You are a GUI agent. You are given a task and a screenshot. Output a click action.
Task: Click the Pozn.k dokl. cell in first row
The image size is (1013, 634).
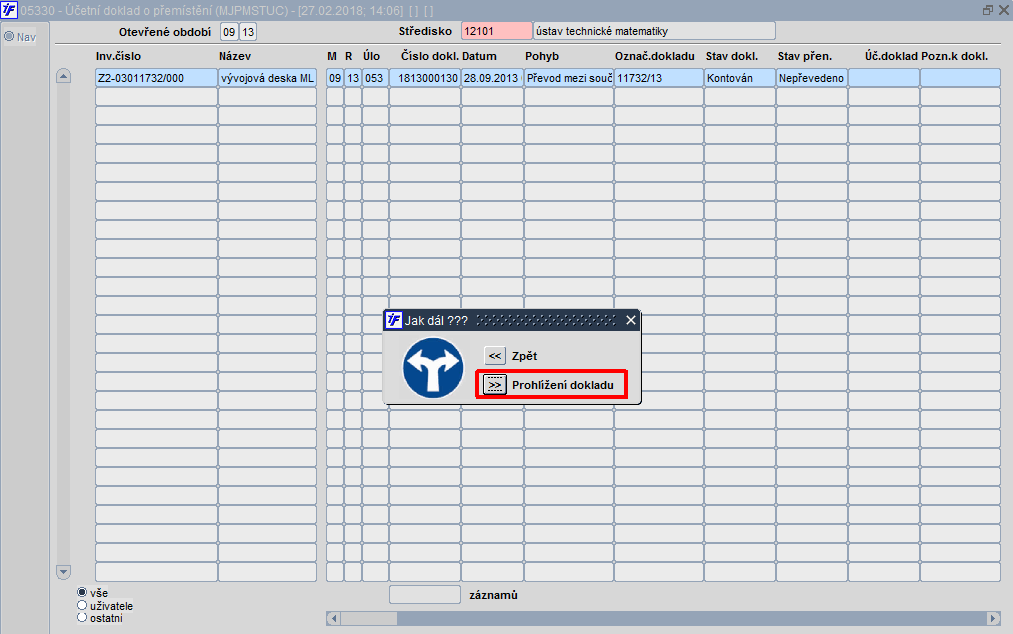(960, 78)
